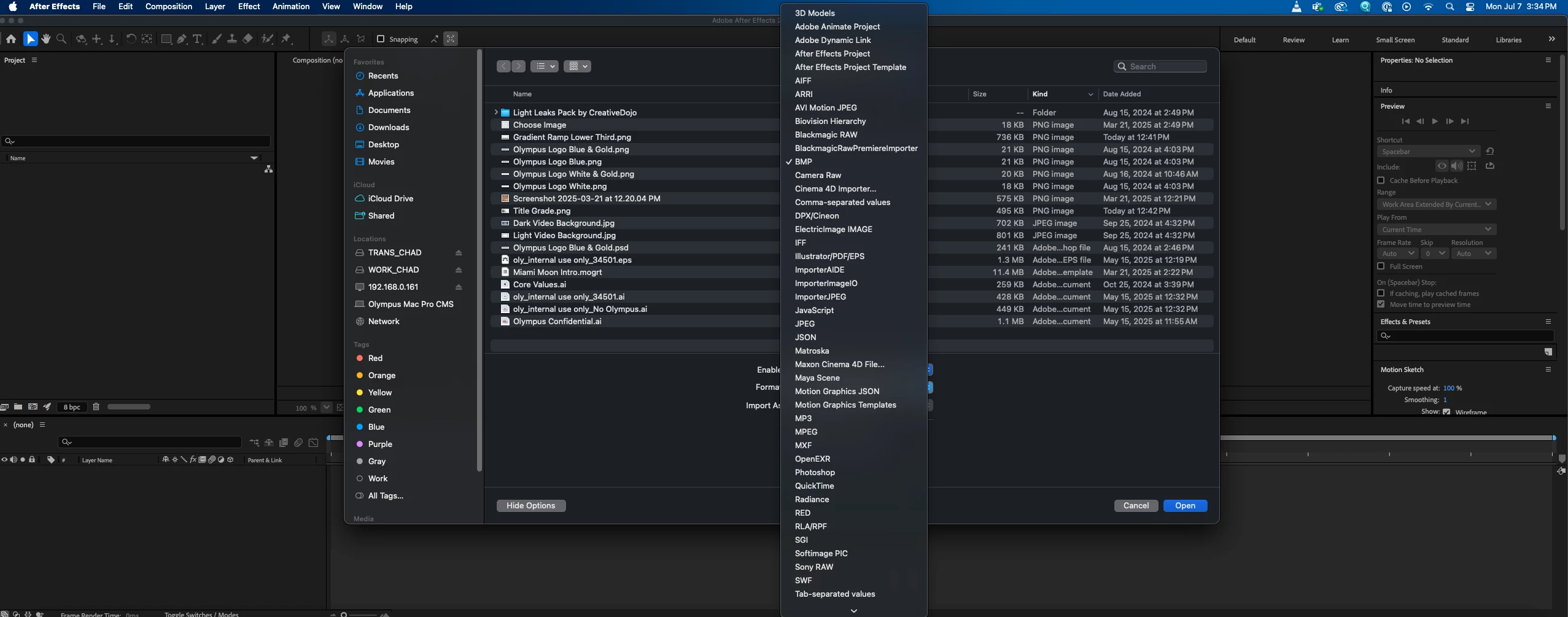Open the Composition menu in menu bar
This screenshot has height=617, width=1568.
click(169, 6)
